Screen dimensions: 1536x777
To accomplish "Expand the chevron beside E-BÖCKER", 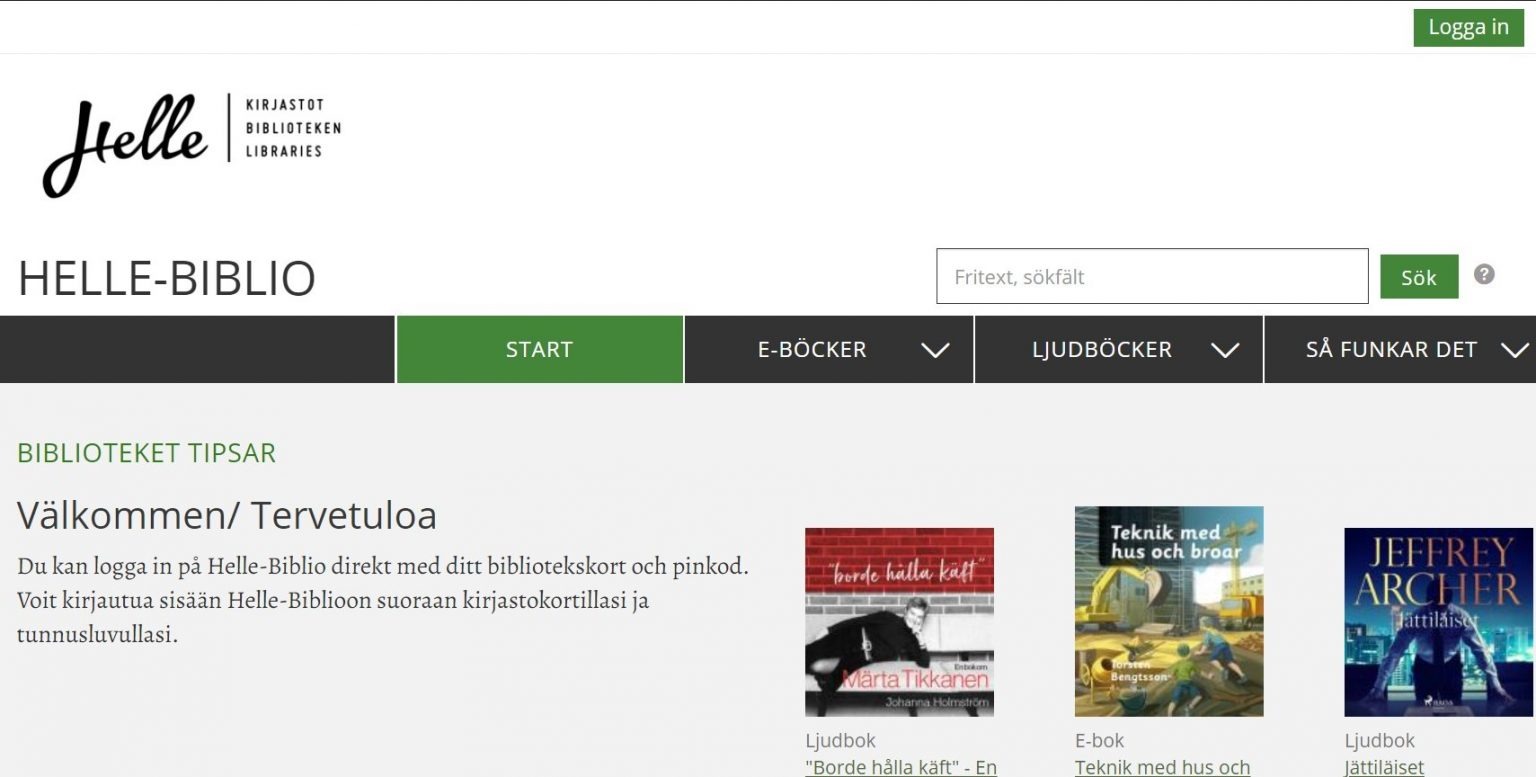I will click(935, 350).
